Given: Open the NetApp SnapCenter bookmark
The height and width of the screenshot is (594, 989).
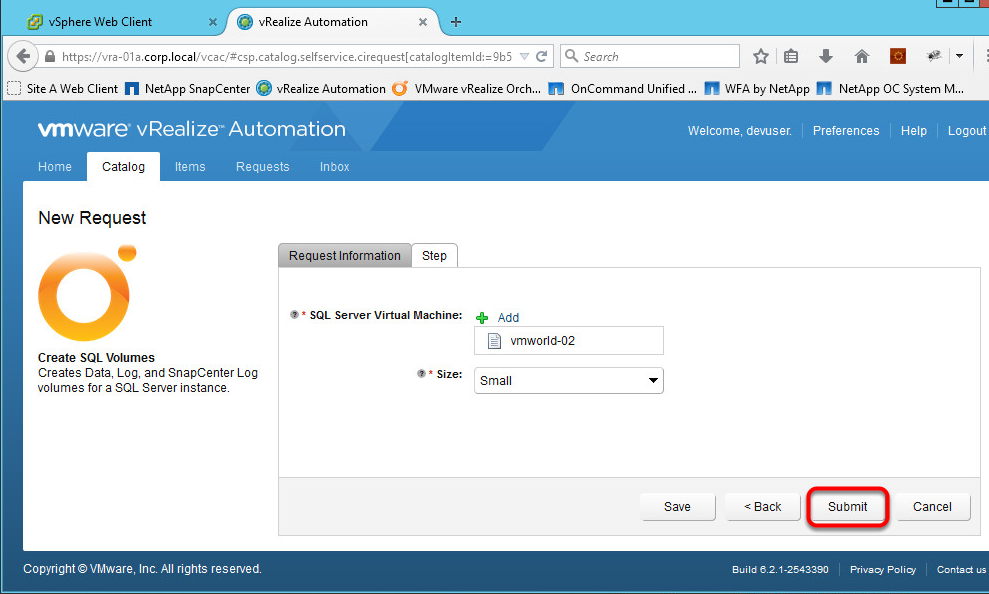Looking at the screenshot, I should (188, 89).
